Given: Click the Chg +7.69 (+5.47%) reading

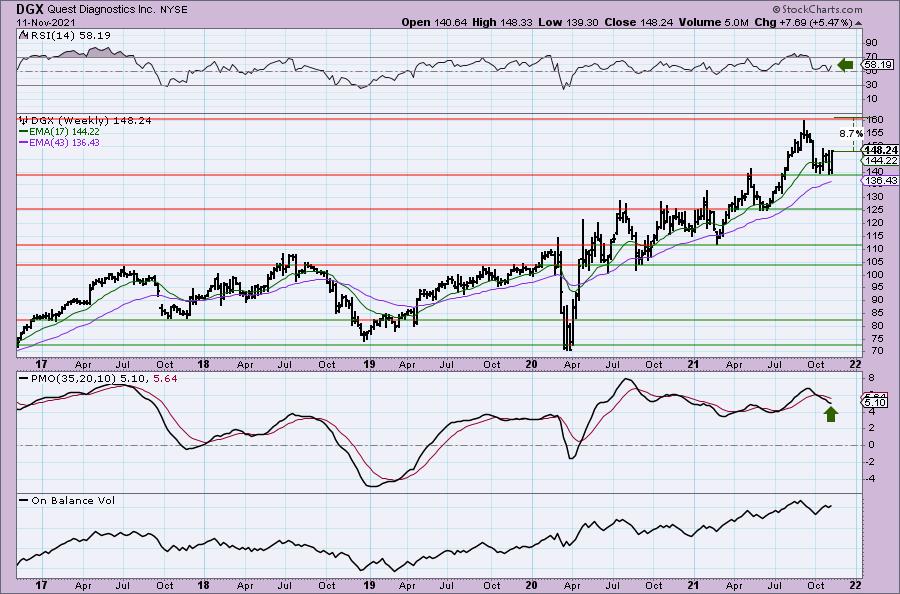Looking at the screenshot, I should coord(804,22).
